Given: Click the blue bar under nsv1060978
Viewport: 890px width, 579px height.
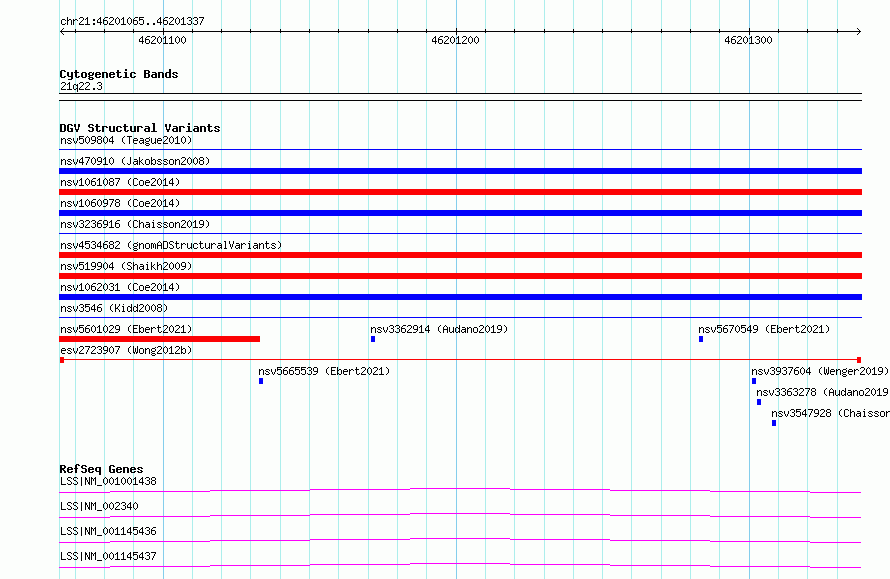Looking at the screenshot, I should [x=460, y=213].
